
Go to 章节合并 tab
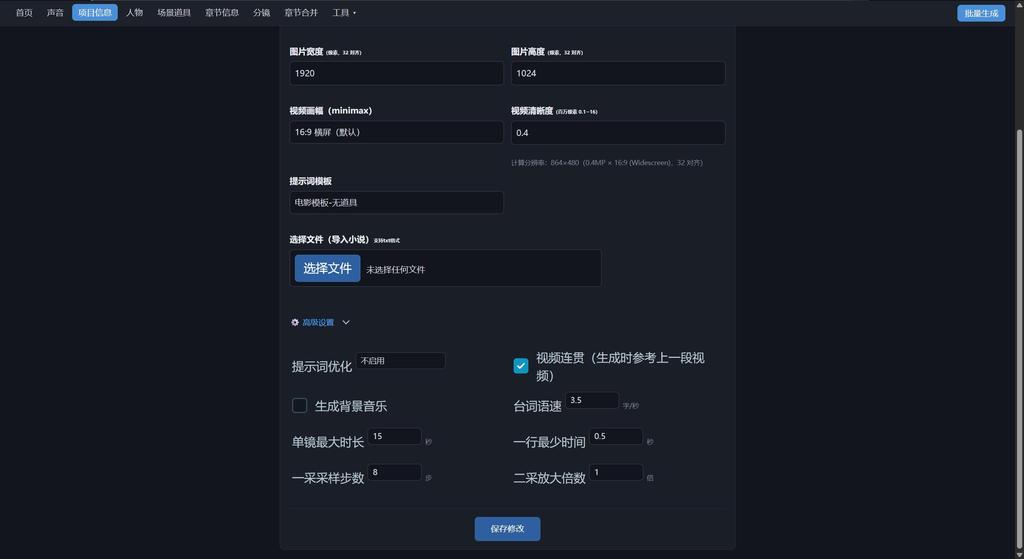click(x=301, y=13)
